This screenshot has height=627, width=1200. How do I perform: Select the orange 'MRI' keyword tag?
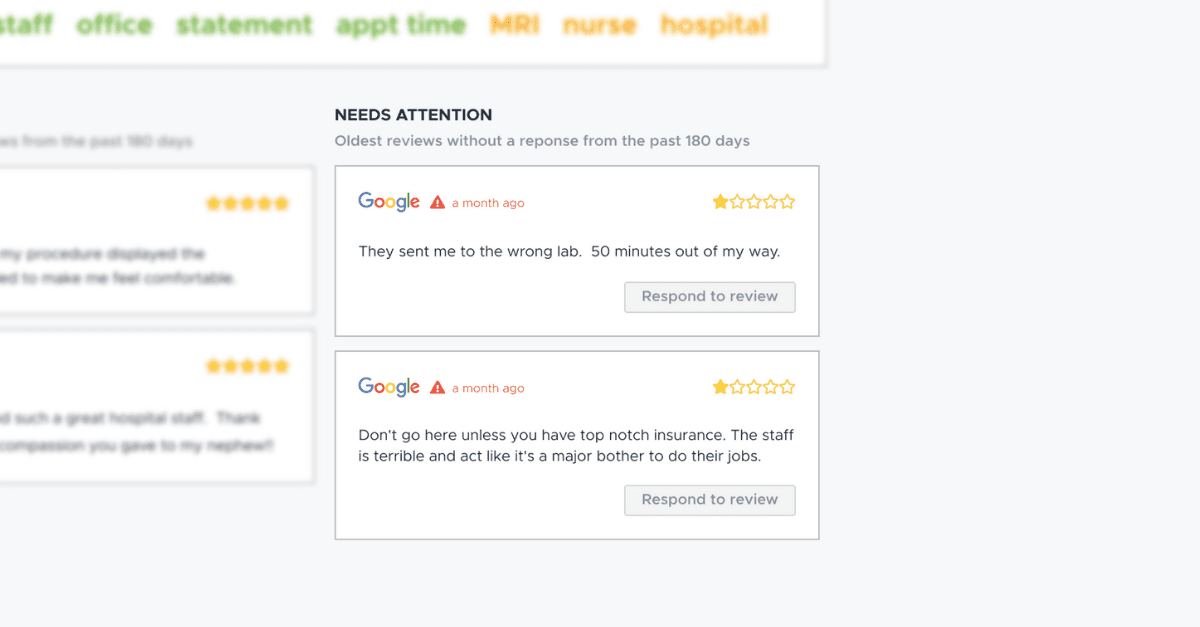[515, 25]
